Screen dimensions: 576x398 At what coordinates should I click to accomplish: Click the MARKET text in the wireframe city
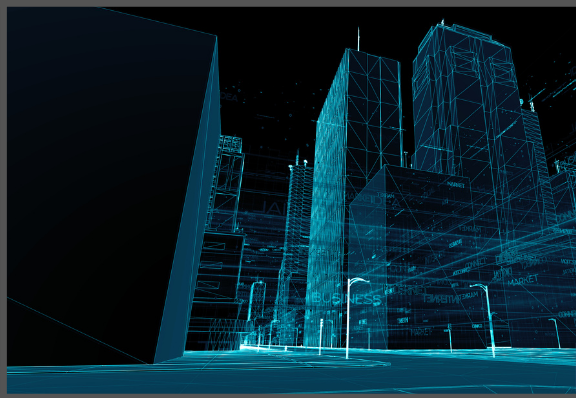tap(522, 281)
